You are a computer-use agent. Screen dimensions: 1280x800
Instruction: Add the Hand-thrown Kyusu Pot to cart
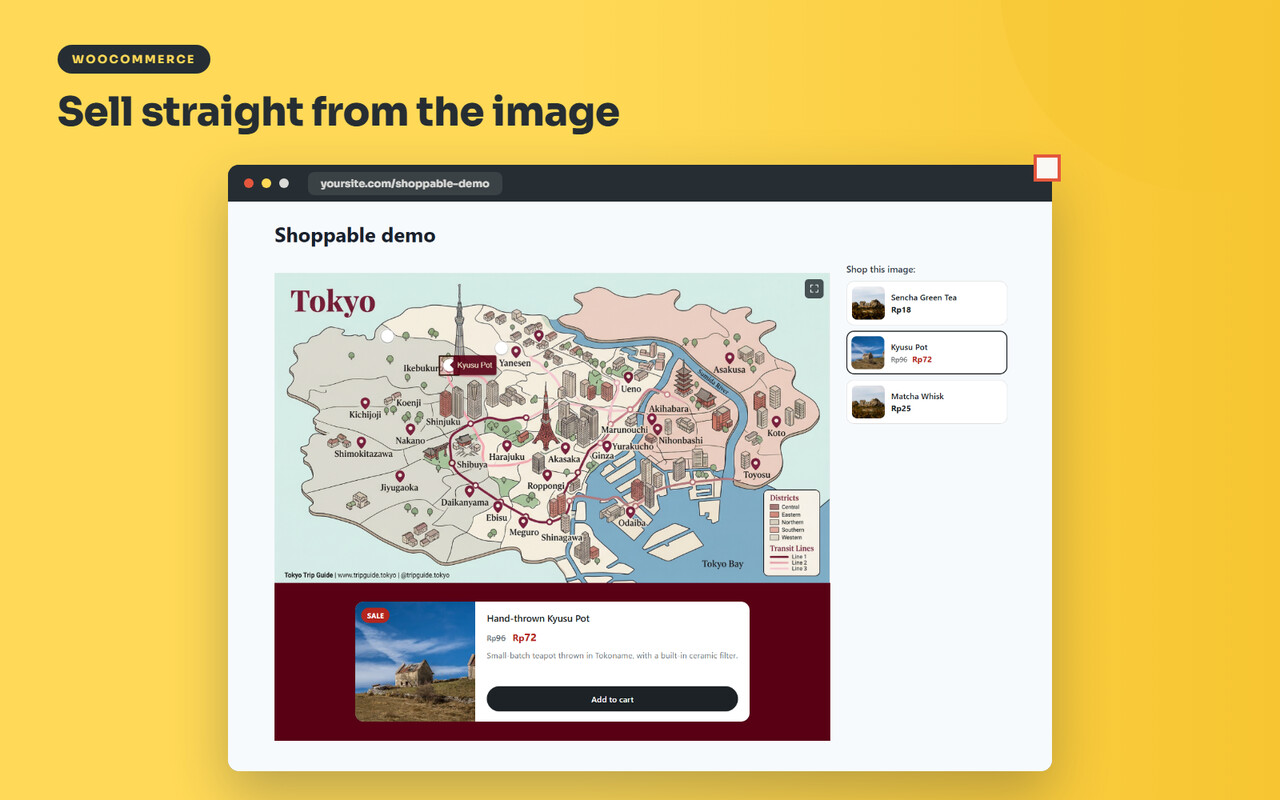612,699
